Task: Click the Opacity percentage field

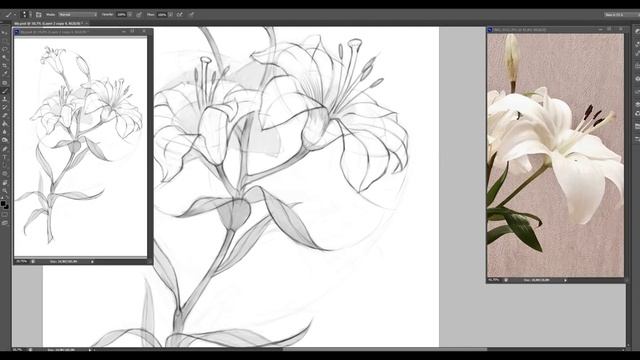Action: tap(122, 14)
